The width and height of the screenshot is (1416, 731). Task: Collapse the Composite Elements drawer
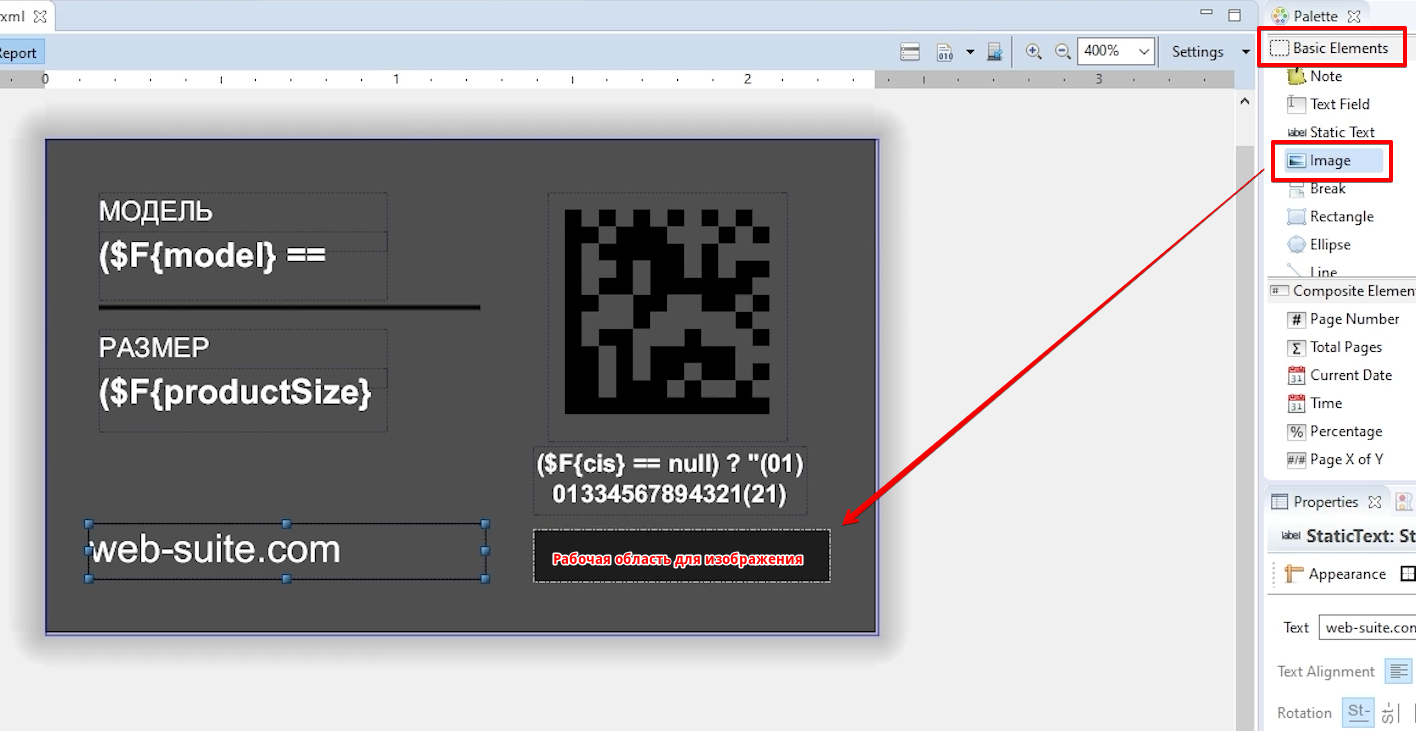click(1342, 291)
